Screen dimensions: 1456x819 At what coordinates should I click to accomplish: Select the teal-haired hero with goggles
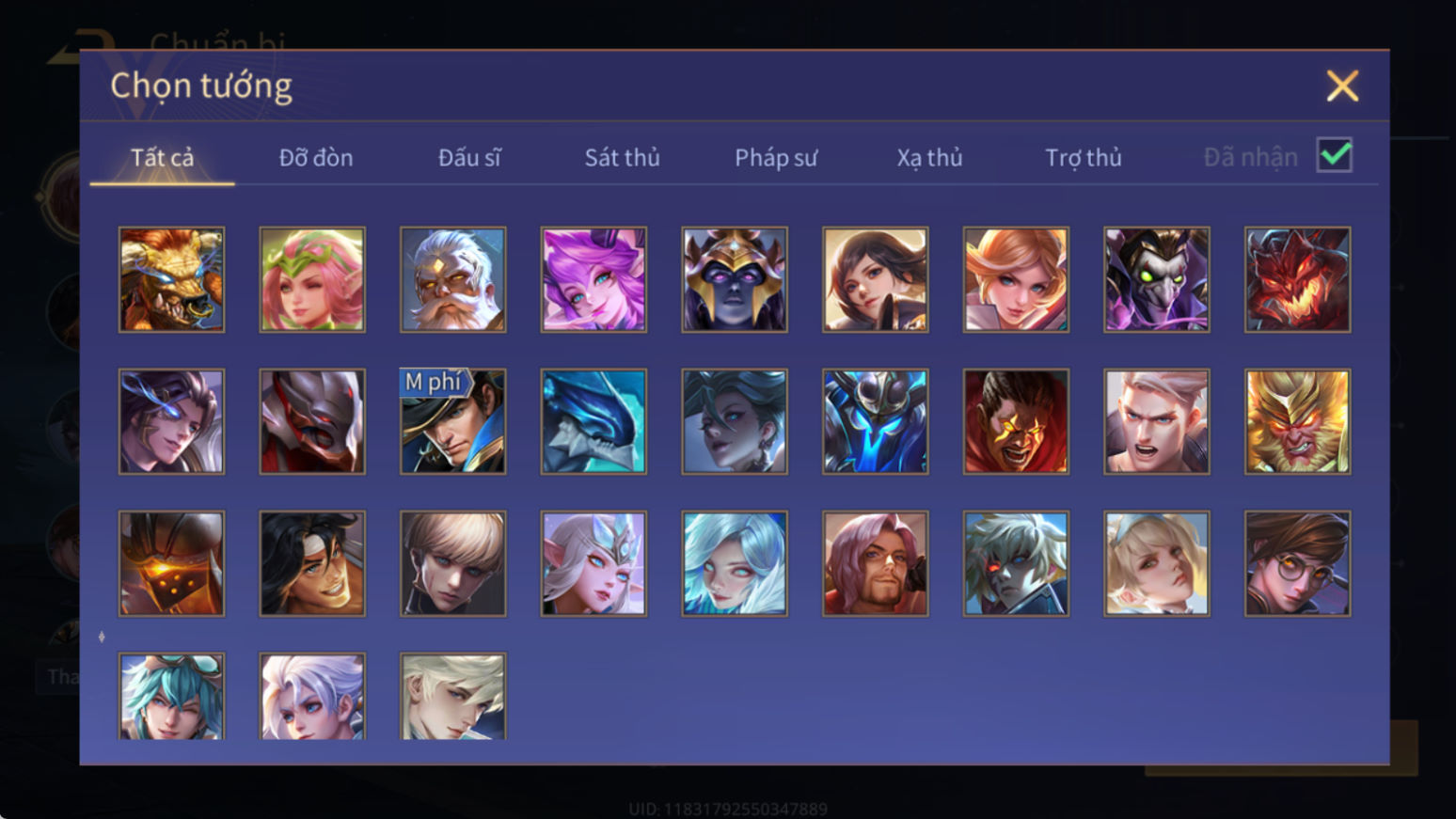pyautogui.click(x=171, y=696)
